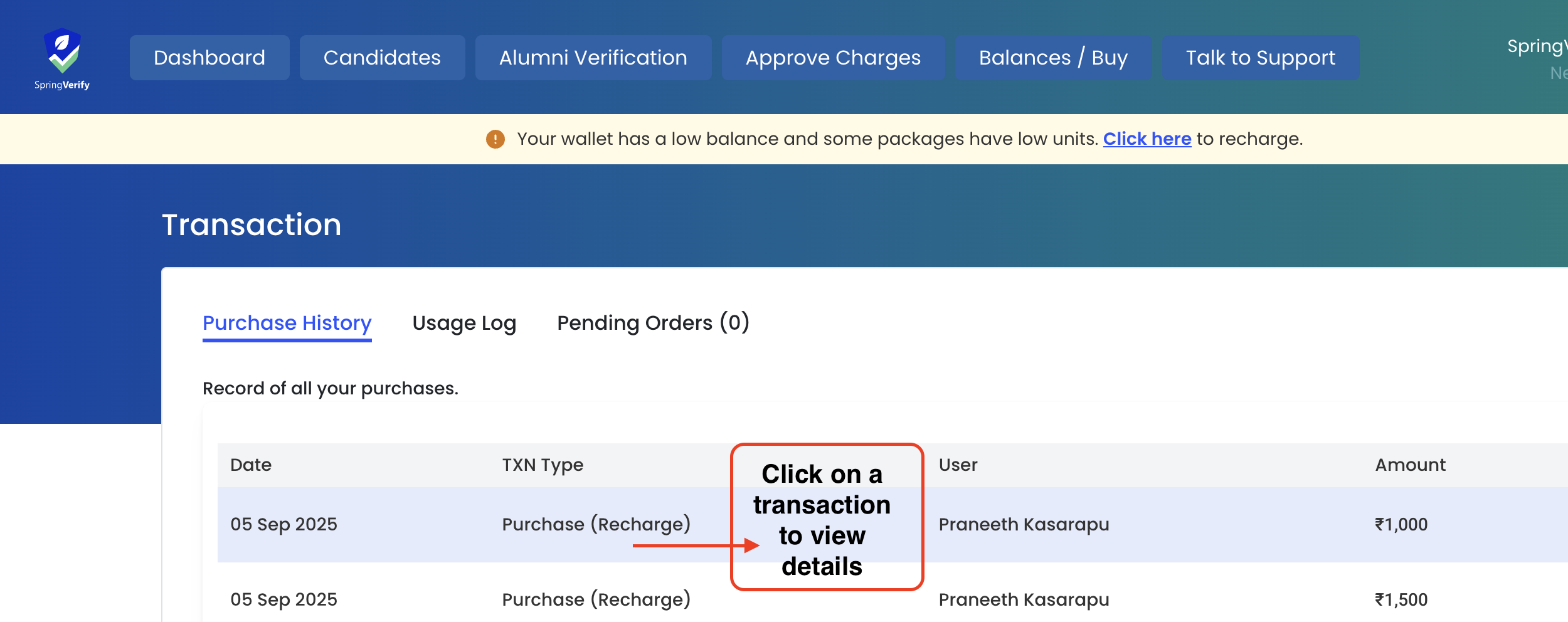
Task: Select the Purchase History tab
Action: pyautogui.click(x=287, y=323)
